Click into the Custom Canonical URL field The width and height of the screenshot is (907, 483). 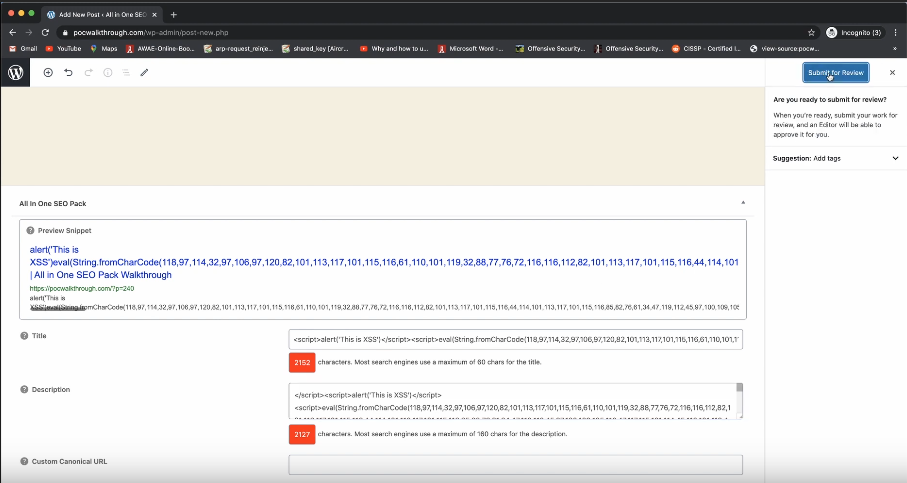[x=515, y=464]
